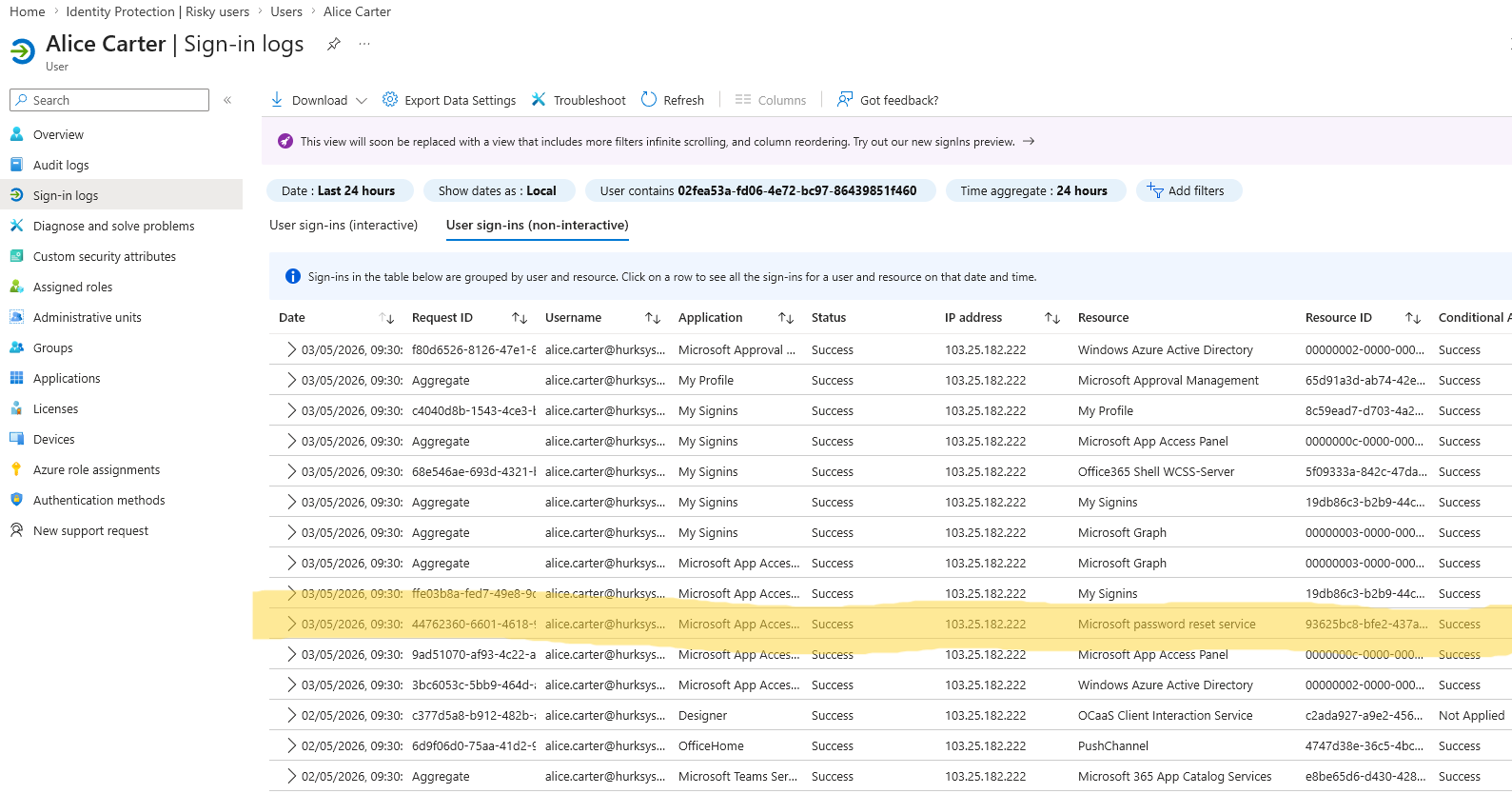Screen dimensions: 1512x794
Task: Switch to User sign-ins (interactive) tab
Action: tap(344, 225)
